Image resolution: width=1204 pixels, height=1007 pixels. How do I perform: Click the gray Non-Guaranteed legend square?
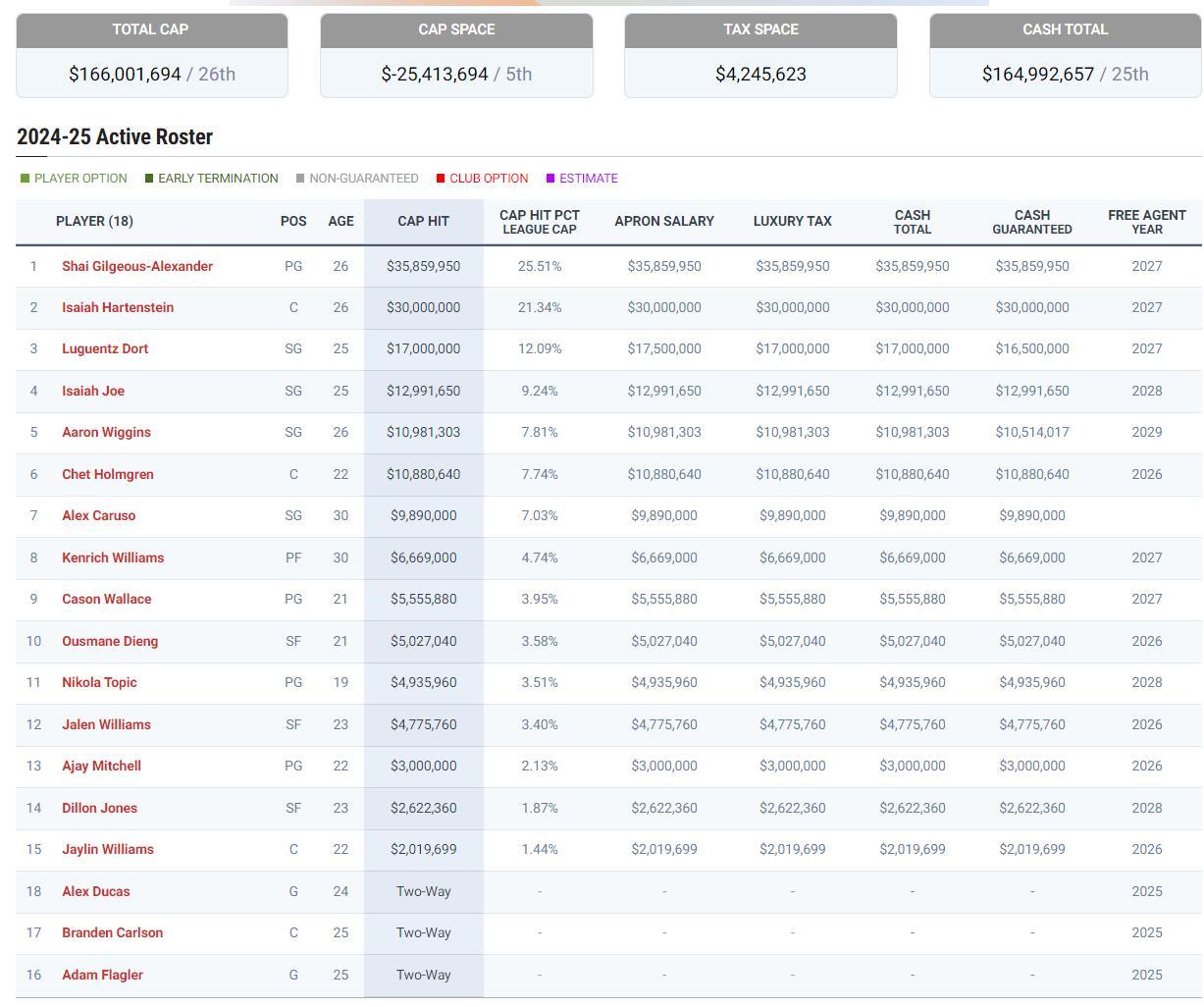[300, 179]
